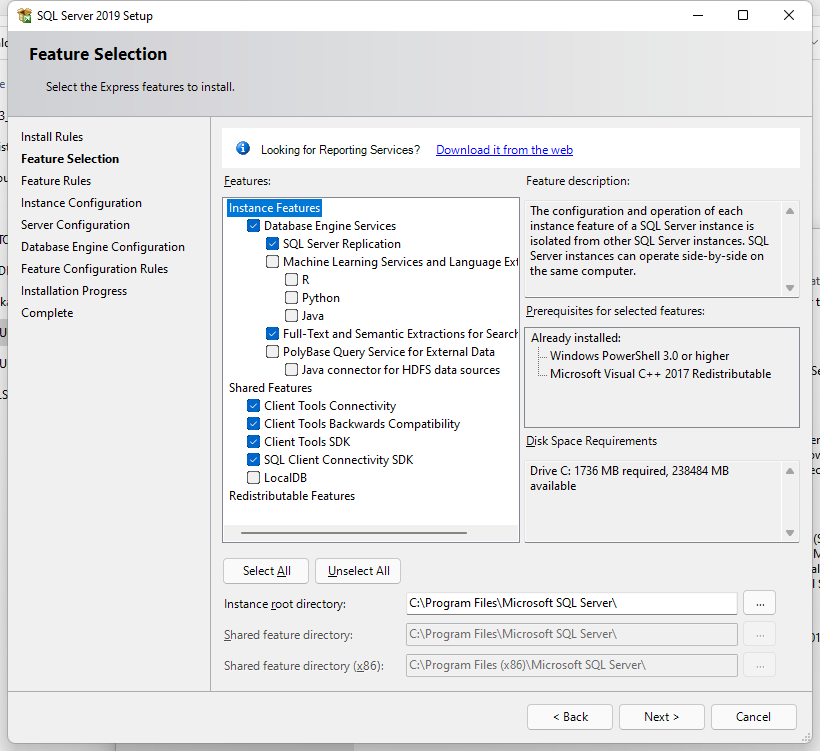The width and height of the screenshot is (820, 751).
Task: Click the feature description scroll up arrow
Action: coord(790,211)
